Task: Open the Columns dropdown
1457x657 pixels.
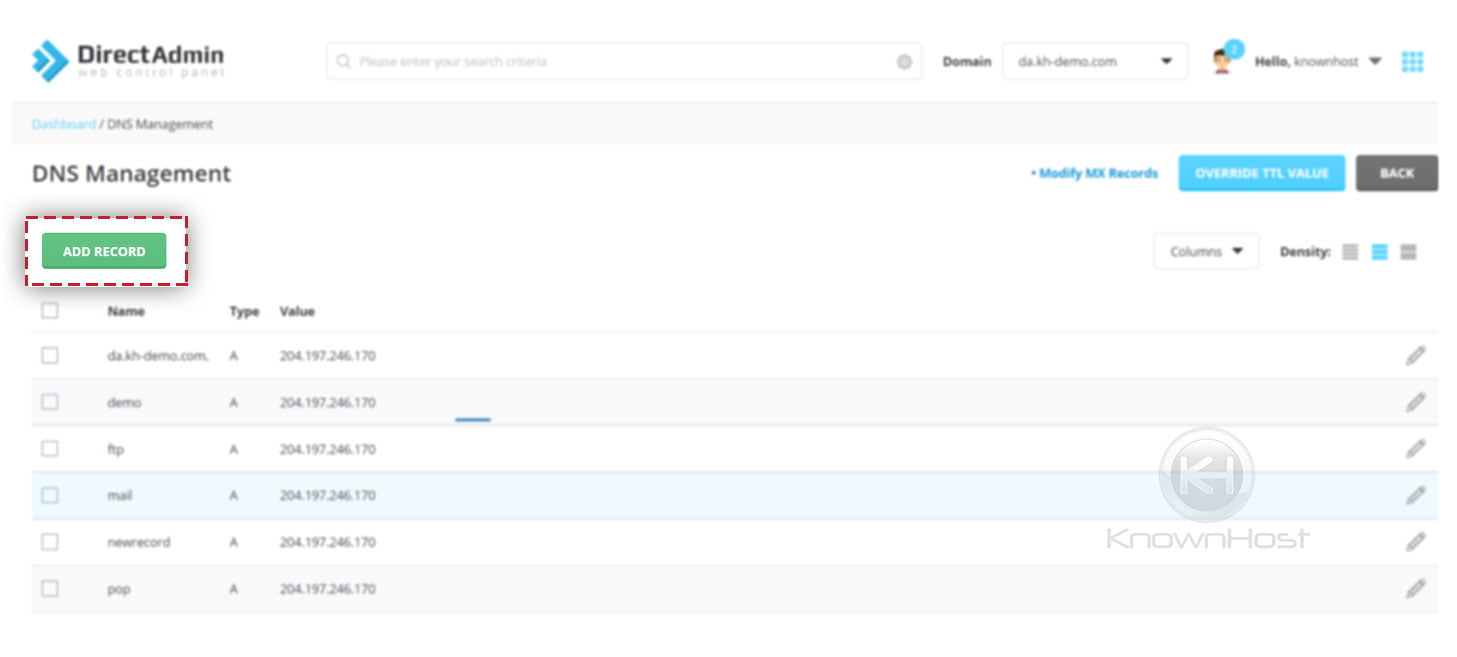Action: tap(1206, 251)
